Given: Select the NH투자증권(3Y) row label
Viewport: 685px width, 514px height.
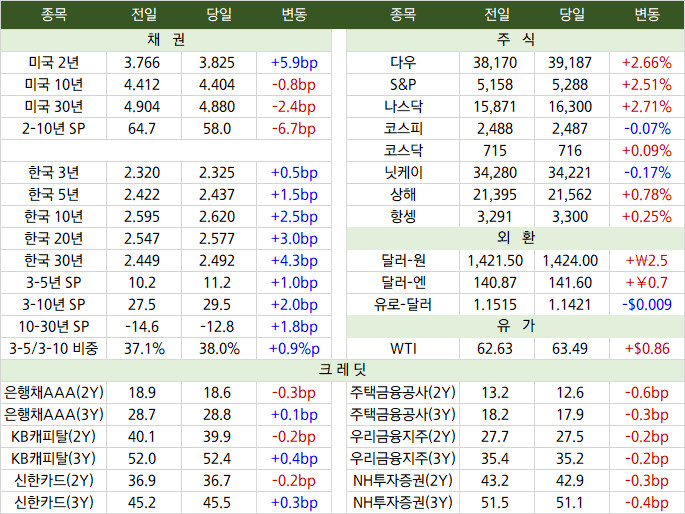Looking at the screenshot, I should (x=403, y=502).
